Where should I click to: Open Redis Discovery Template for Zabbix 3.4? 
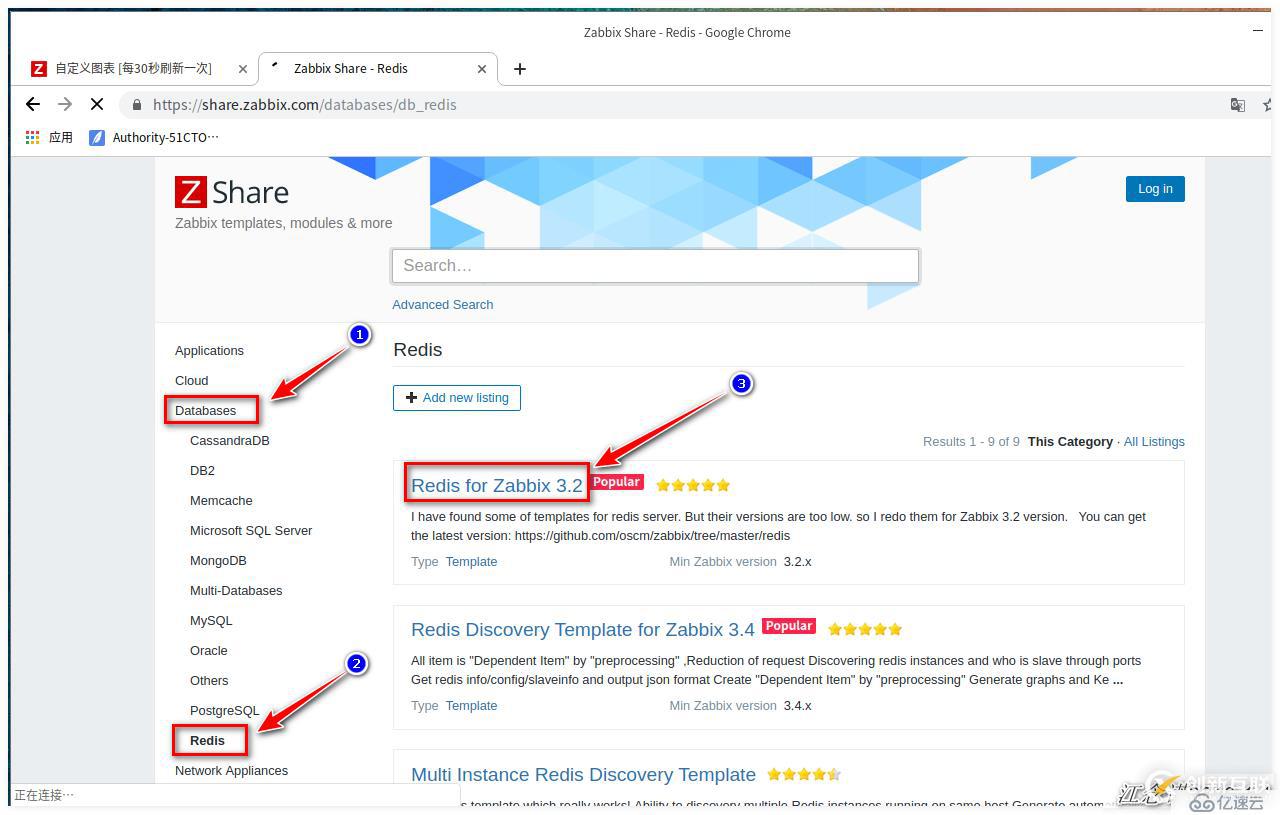[583, 630]
